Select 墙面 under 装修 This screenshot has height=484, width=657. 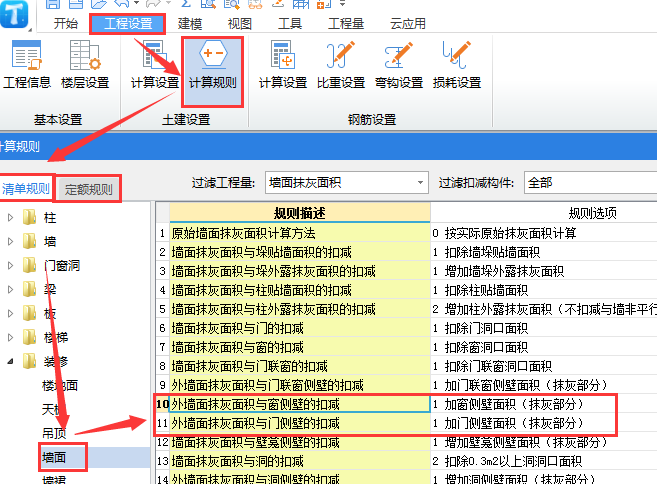click(x=54, y=457)
